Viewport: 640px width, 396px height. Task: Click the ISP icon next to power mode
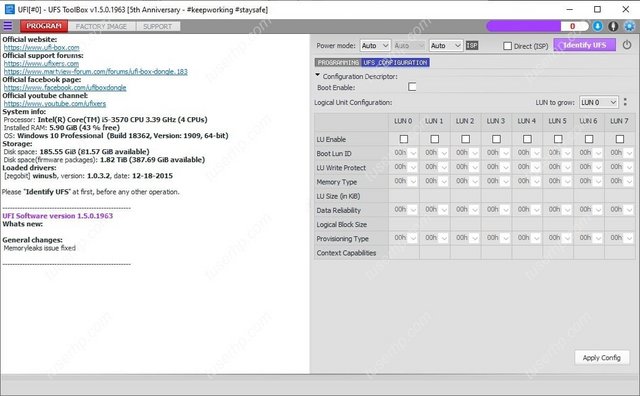472,45
